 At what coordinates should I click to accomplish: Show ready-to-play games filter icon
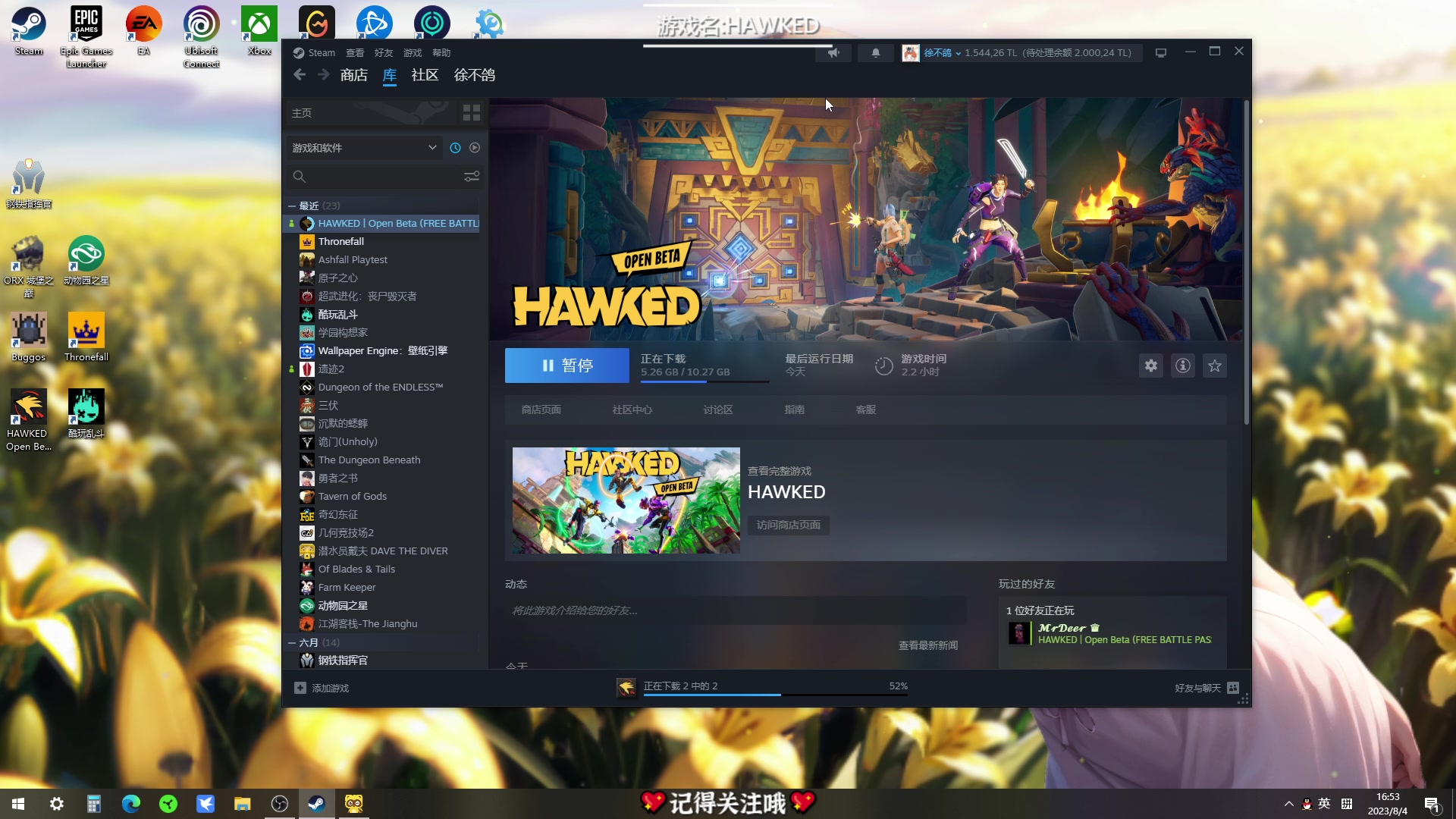[475, 148]
